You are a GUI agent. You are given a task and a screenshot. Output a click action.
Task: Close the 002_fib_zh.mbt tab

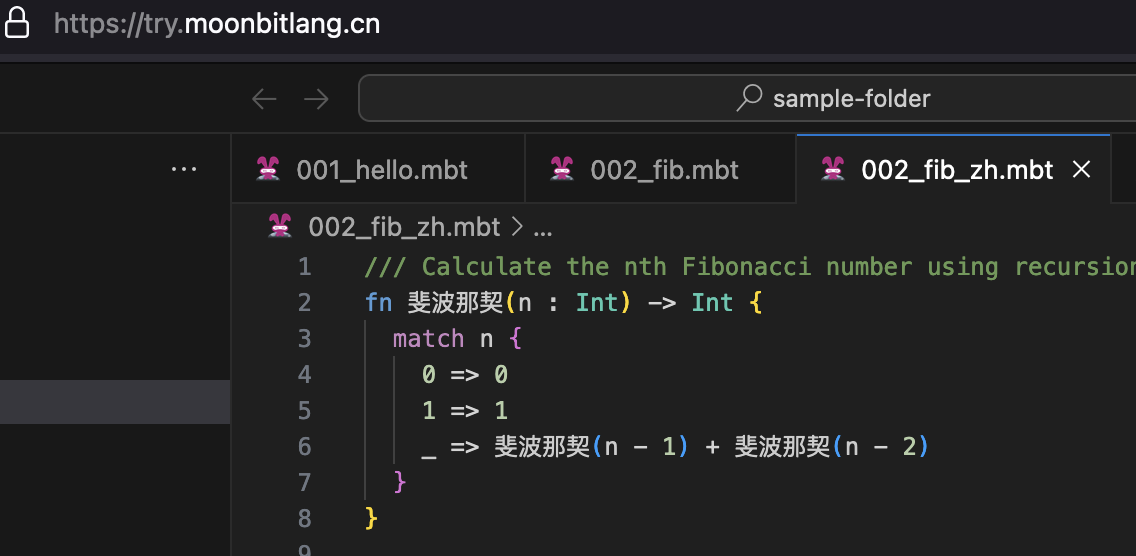click(x=1081, y=170)
